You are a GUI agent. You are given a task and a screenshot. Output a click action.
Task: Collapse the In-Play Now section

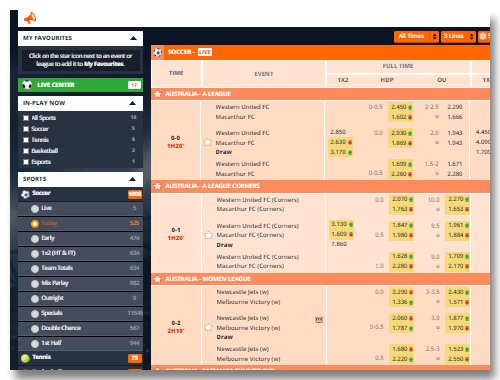click(132, 103)
